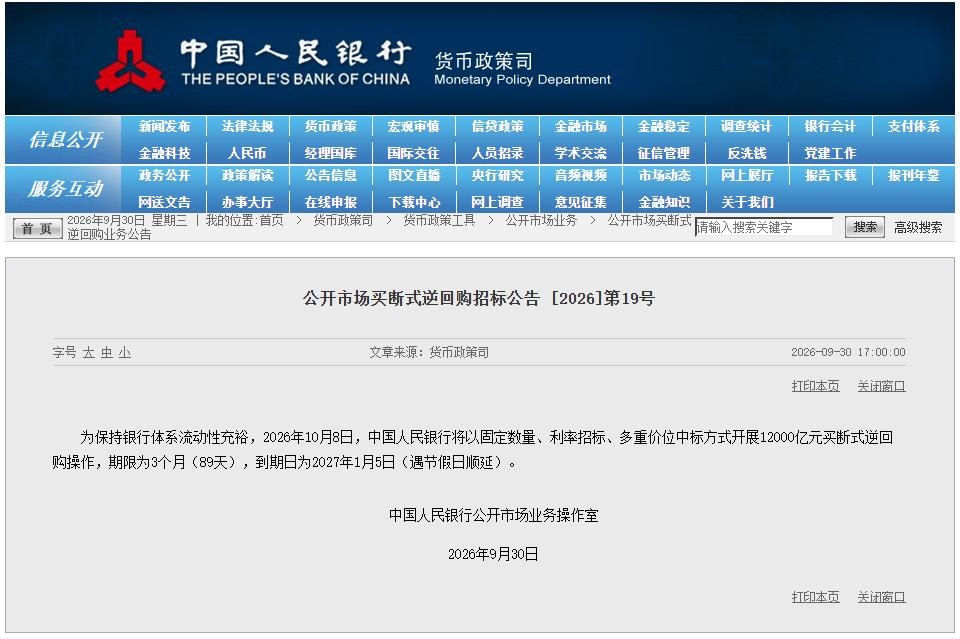This screenshot has height=639, width=960.
Task: Set font size to 中
Action: coord(107,353)
